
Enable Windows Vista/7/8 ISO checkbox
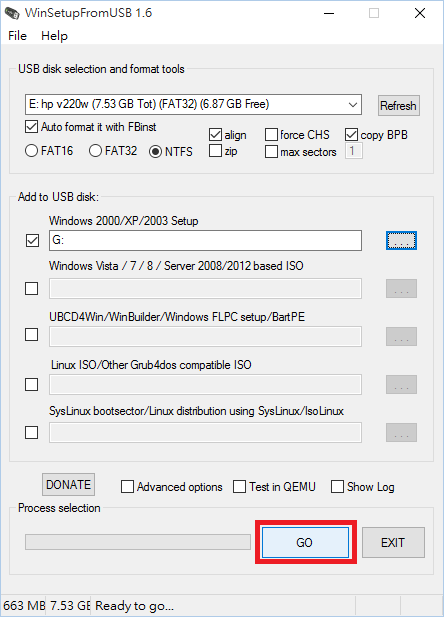pyautogui.click(x=31, y=288)
